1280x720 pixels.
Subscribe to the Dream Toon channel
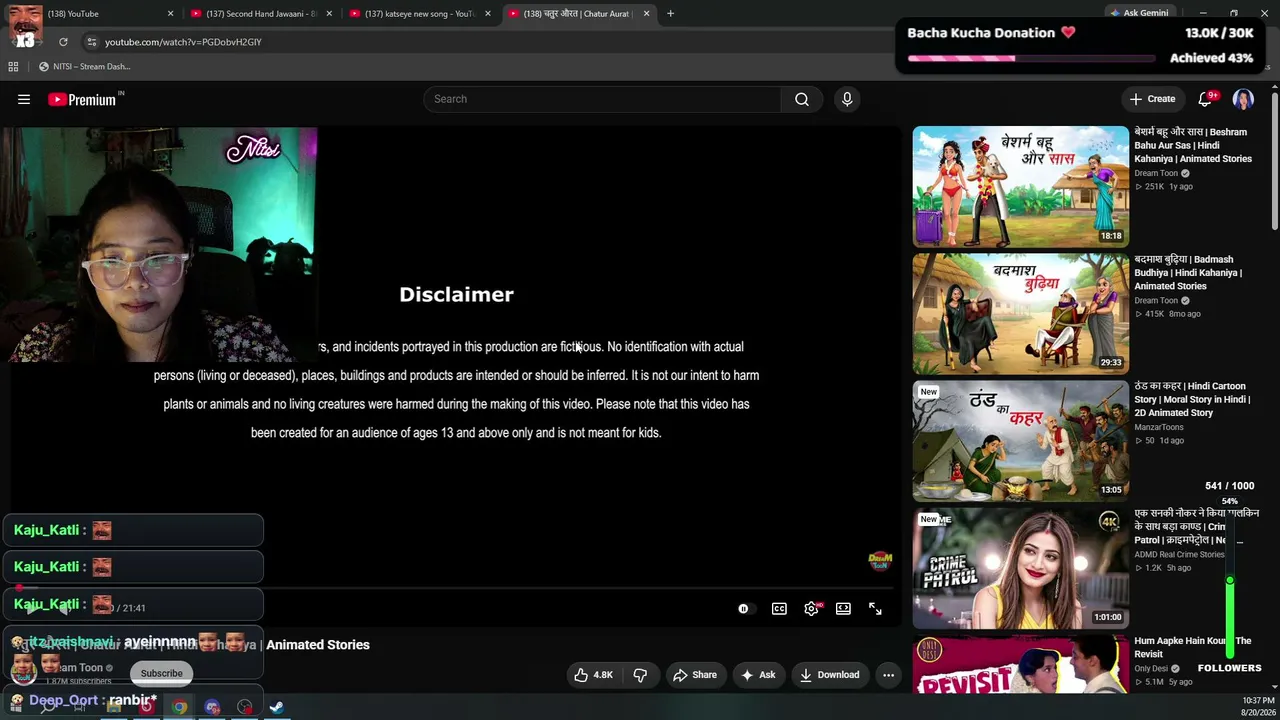pyautogui.click(x=161, y=673)
